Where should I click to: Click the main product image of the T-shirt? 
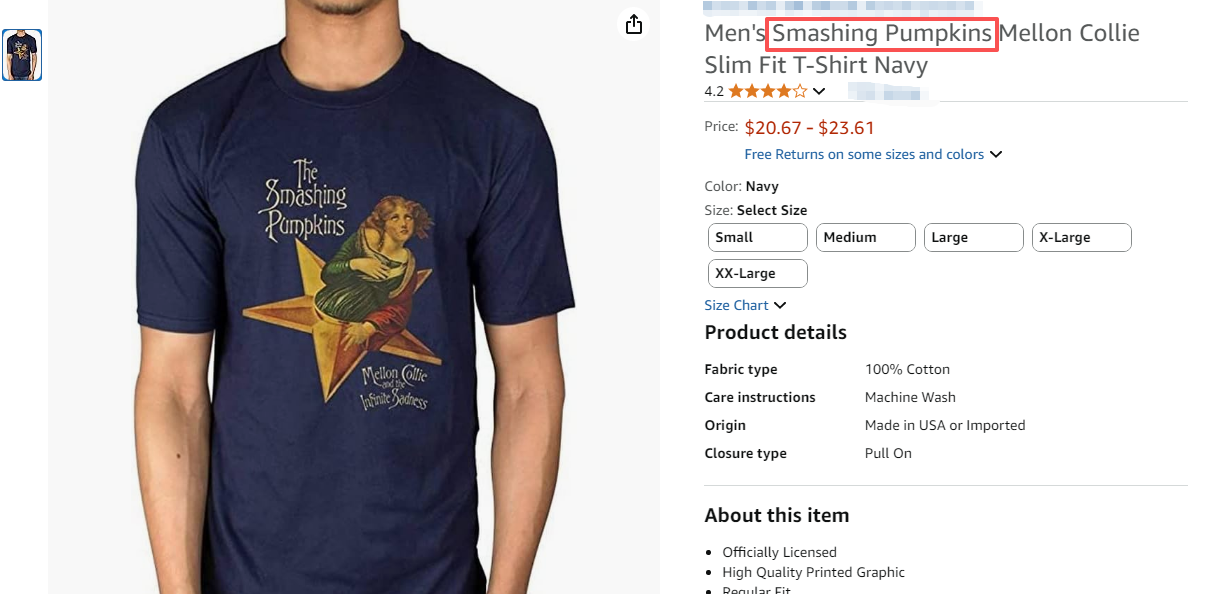354,300
